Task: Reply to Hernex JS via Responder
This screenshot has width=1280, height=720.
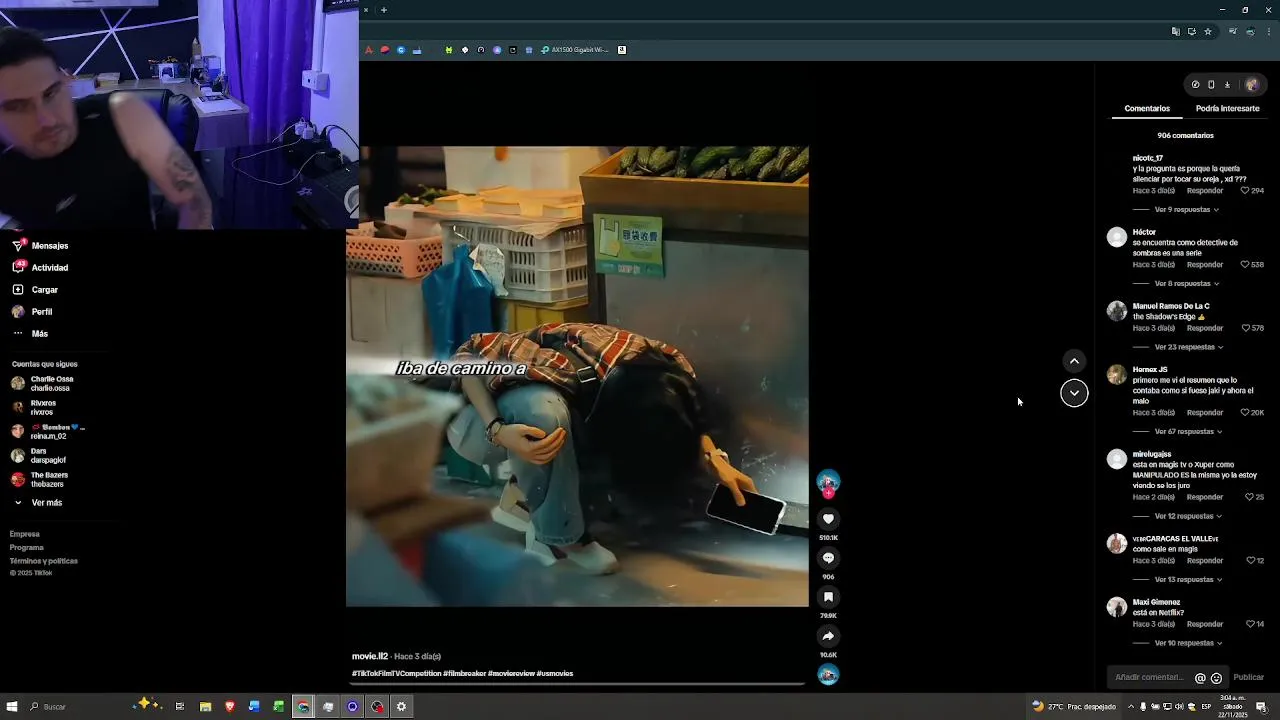Action: pyautogui.click(x=1204, y=413)
